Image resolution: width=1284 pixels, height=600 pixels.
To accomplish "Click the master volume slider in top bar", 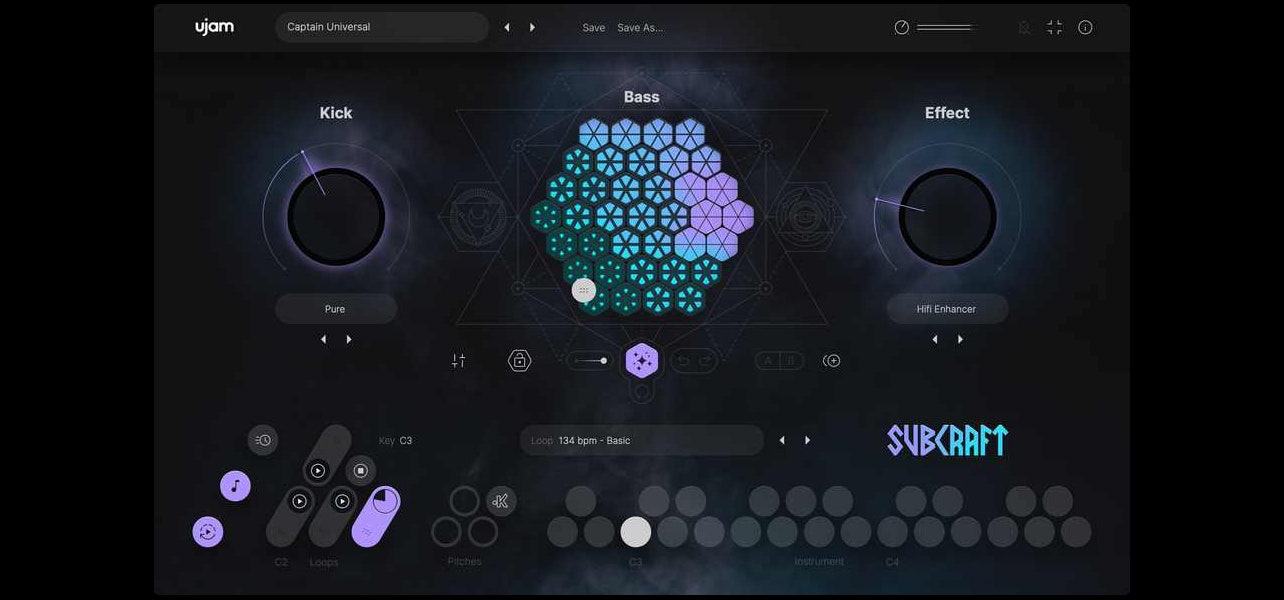I will [x=944, y=28].
